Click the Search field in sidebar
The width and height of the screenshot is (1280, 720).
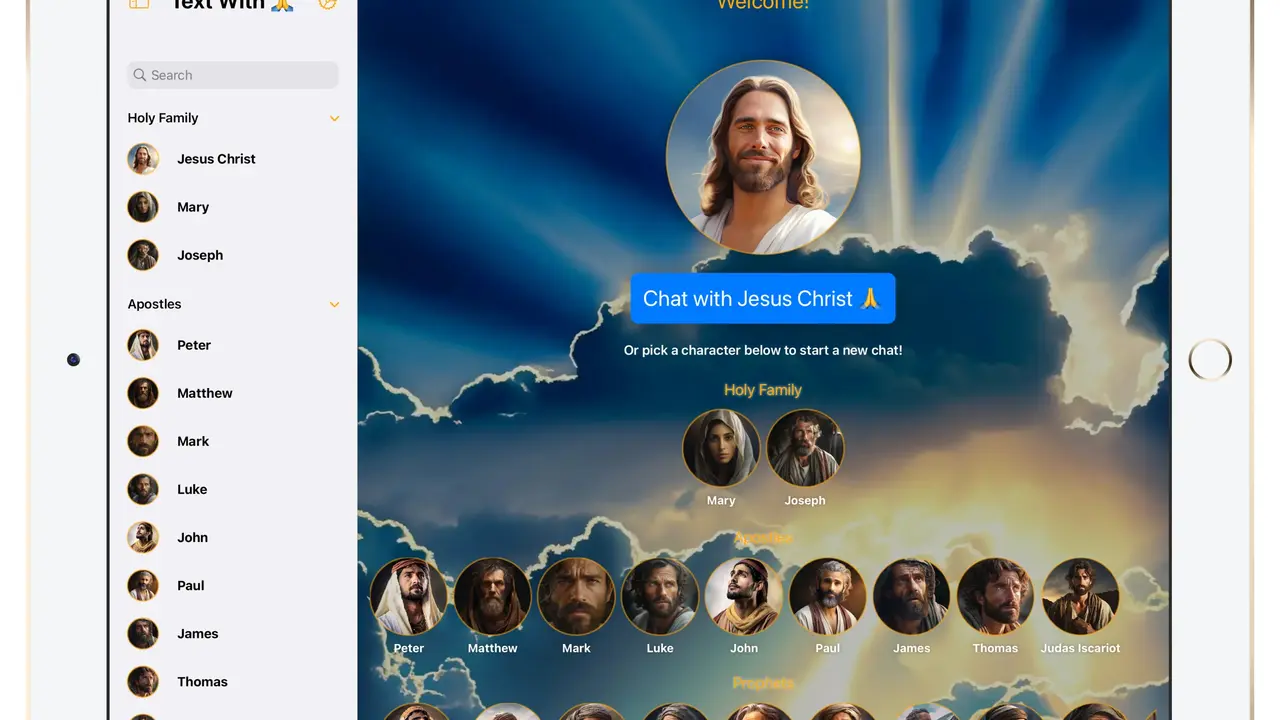(x=233, y=75)
